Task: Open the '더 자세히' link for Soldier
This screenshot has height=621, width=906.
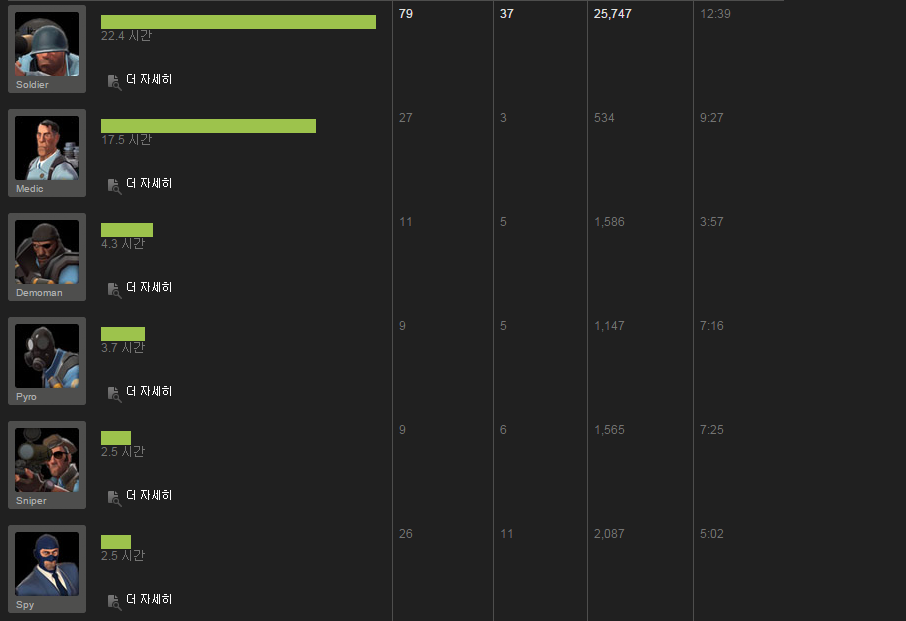Action: point(149,79)
